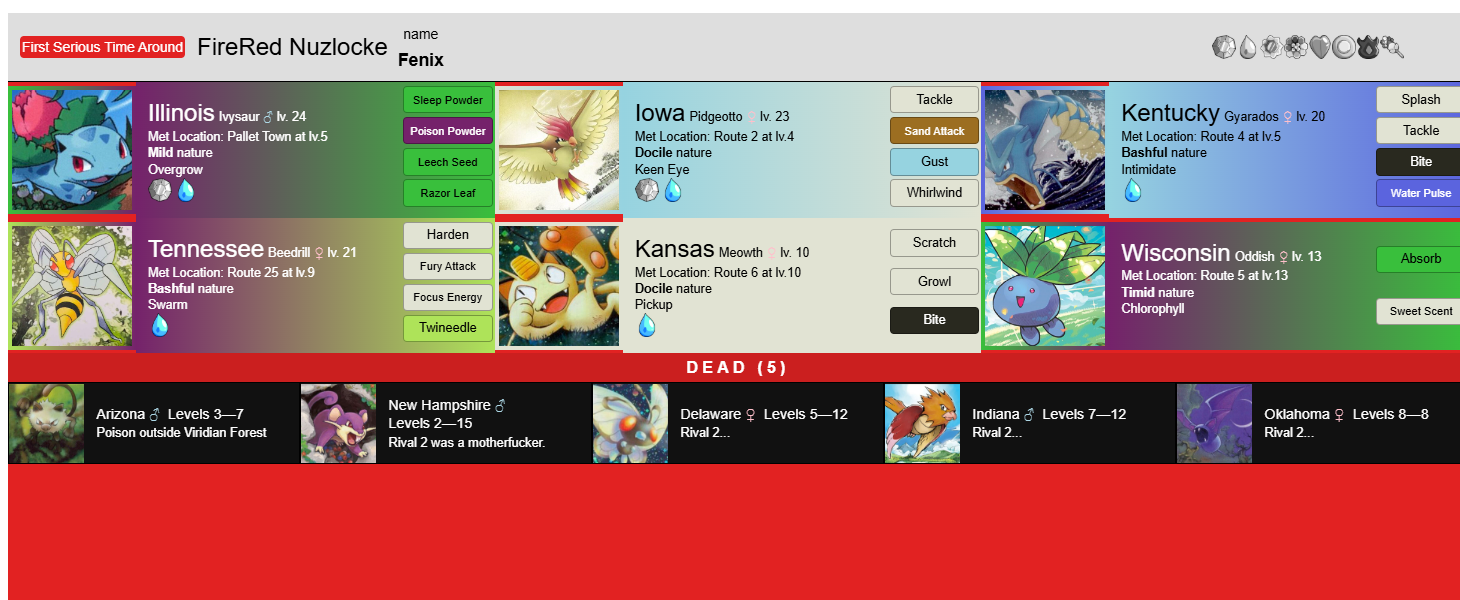This screenshot has height=600, width=1460.
Task: Click the male symbol beside Arizona
Action: (155, 414)
